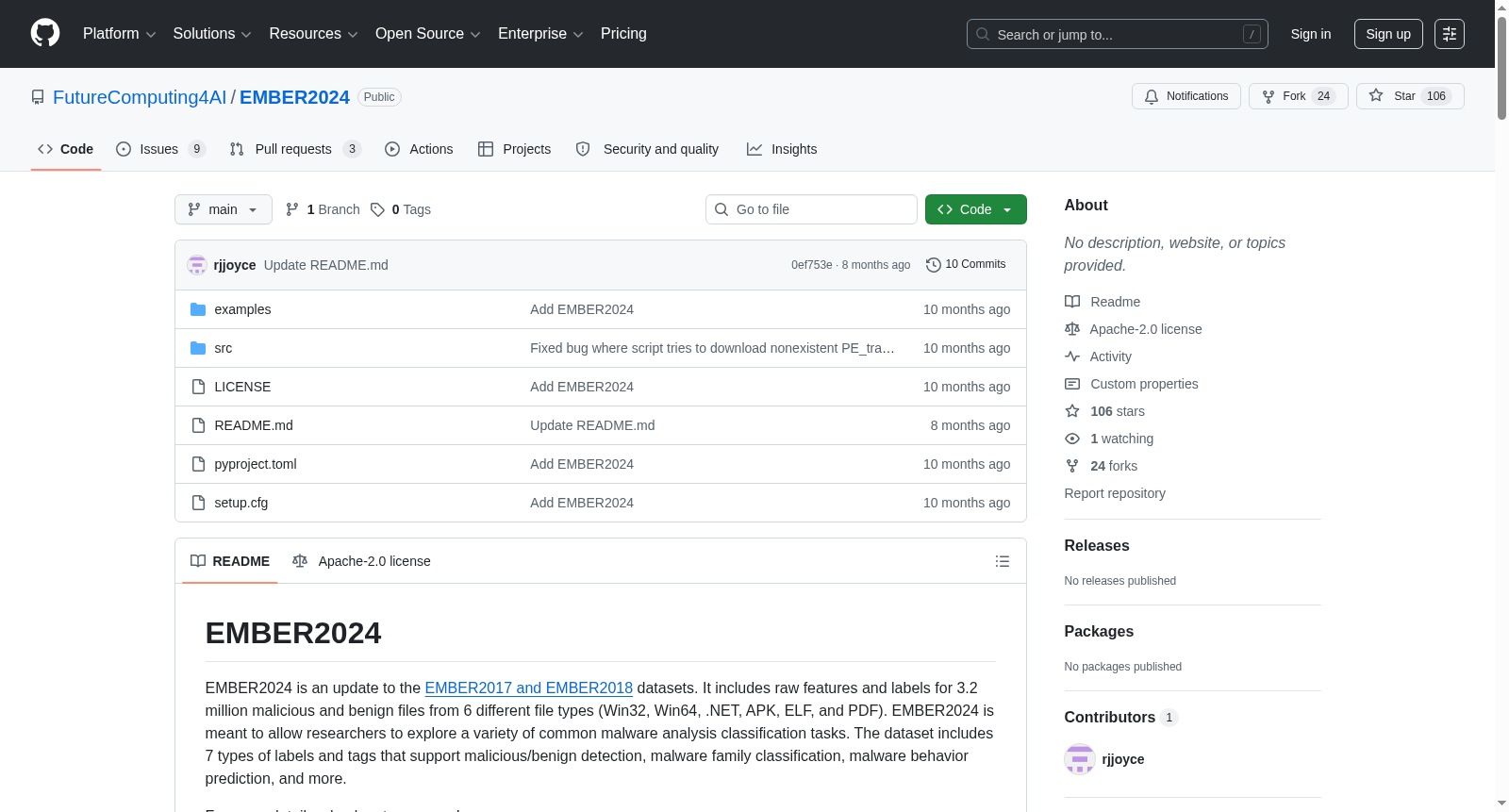1509x812 pixels.
Task: Click the eye icon beside 1 watching
Action: [1072, 439]
